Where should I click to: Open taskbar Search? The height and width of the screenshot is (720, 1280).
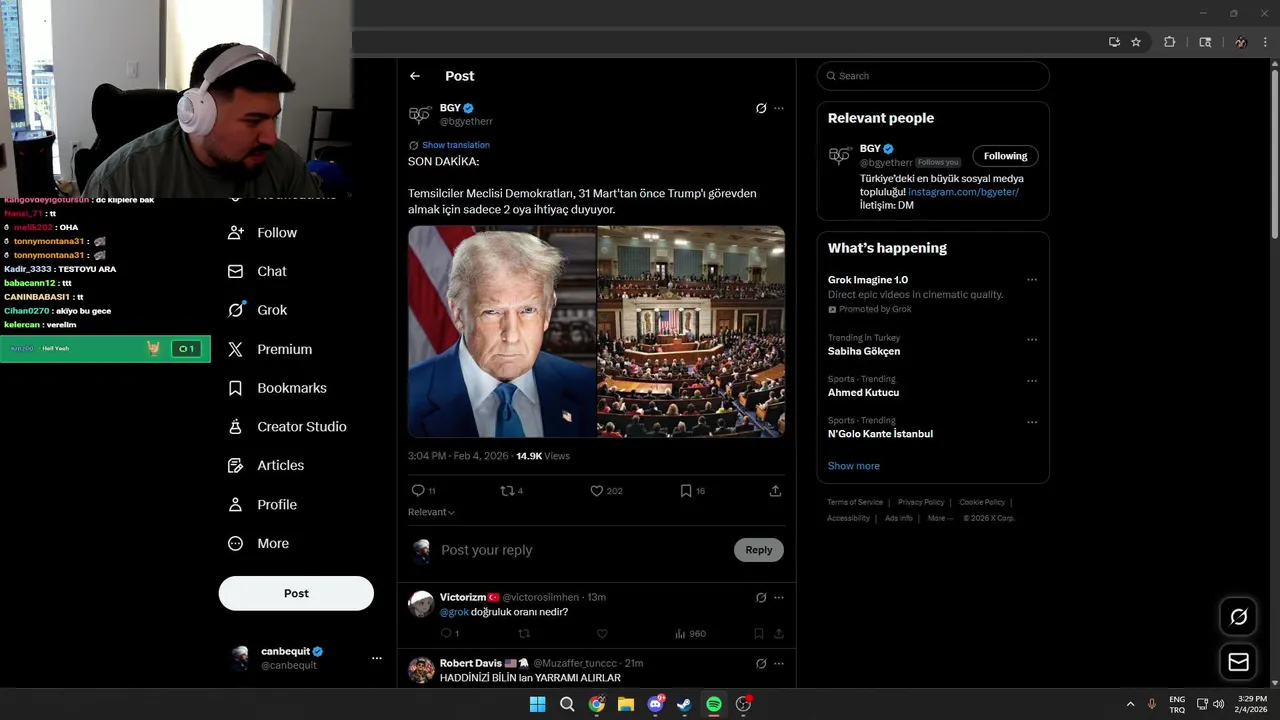[x=567, y=704]
